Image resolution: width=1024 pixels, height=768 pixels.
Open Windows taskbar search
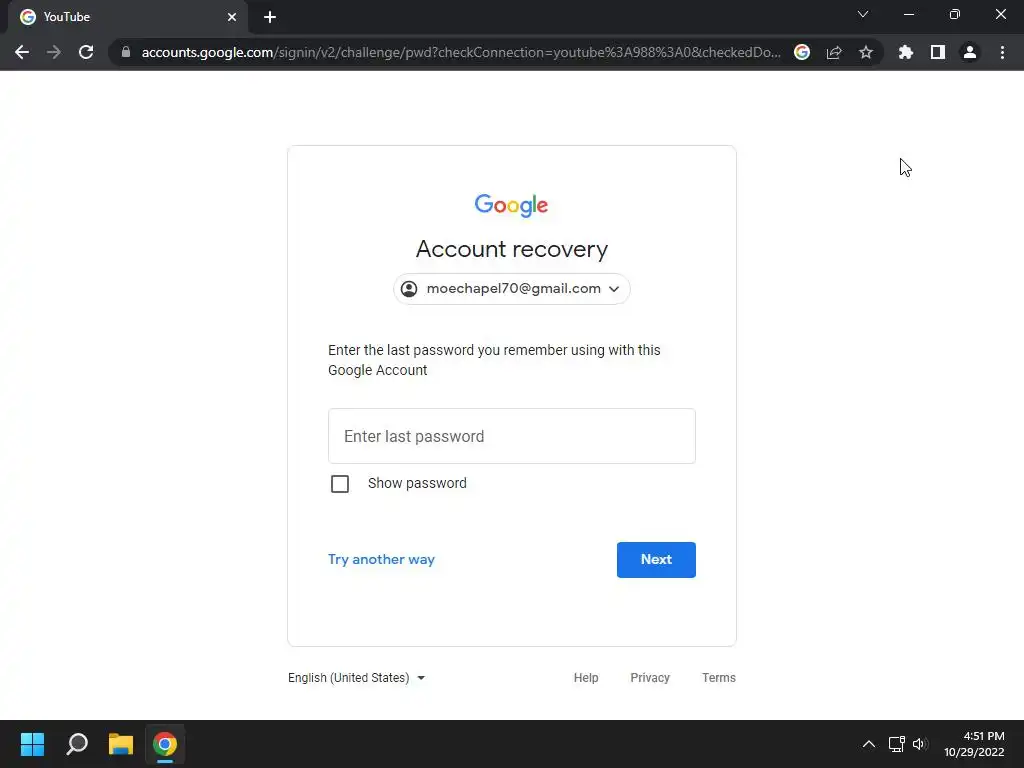tap(77, 744)
